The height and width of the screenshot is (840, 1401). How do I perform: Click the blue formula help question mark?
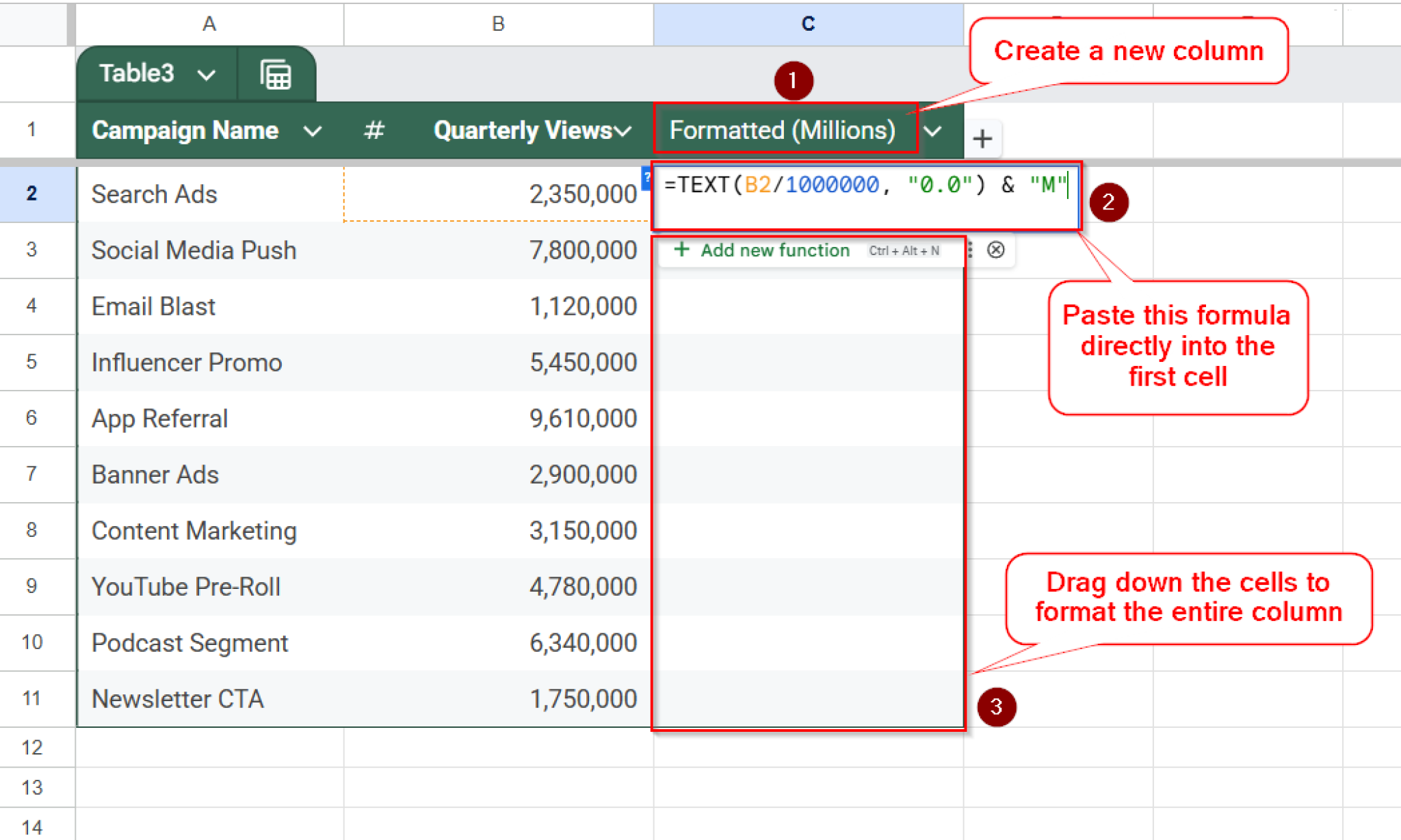coord(646,177)
